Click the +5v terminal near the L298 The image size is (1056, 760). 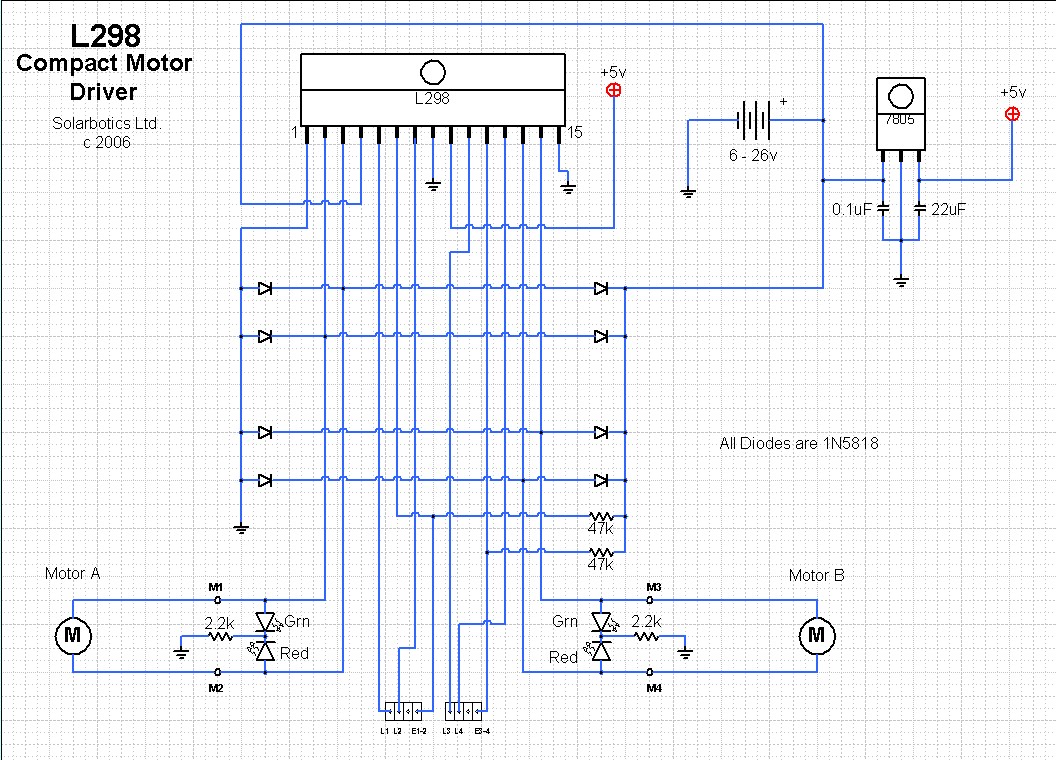coord(614,90)
